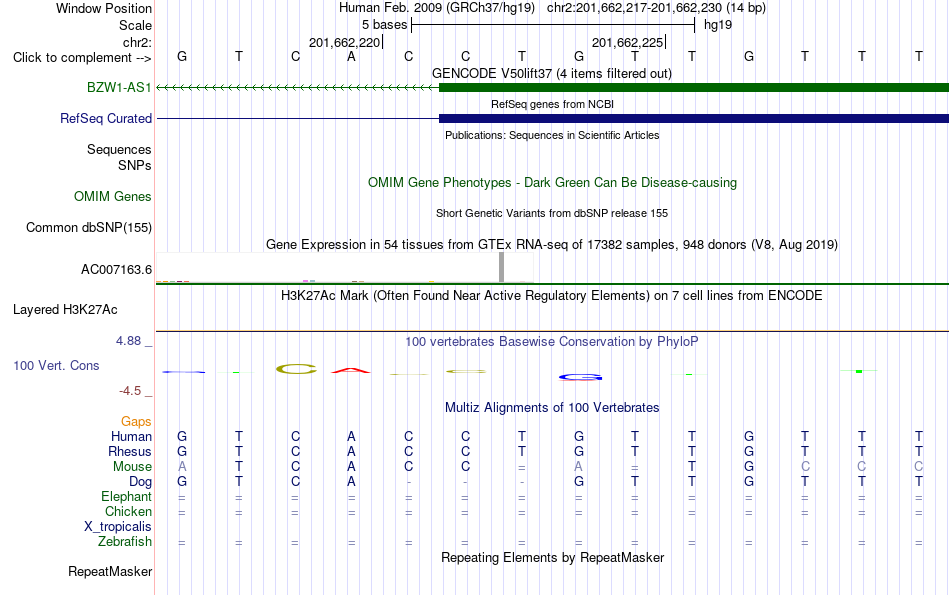Click the OMIM Gene Phenotypes track title
Screen dimensions: 950x595
[552, 182]
